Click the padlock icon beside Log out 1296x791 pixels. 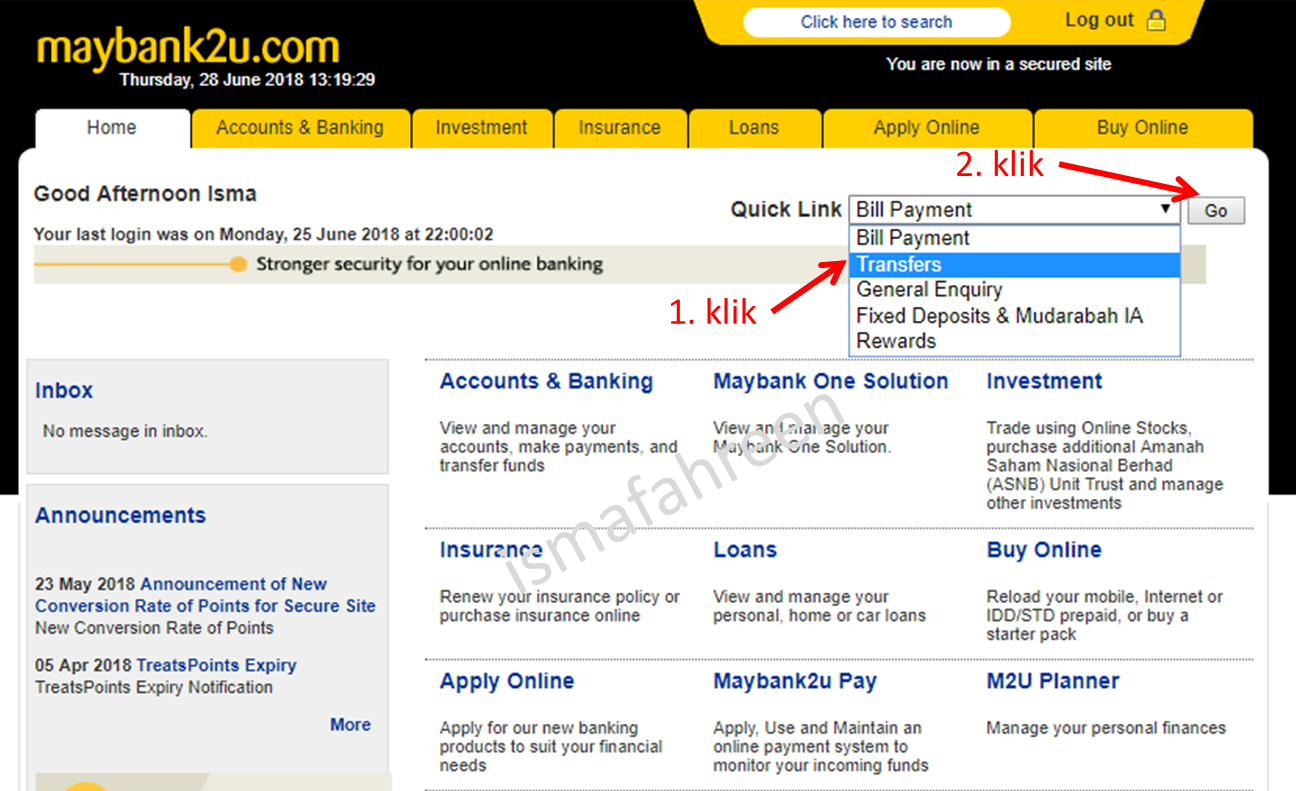coord(1156,20)
